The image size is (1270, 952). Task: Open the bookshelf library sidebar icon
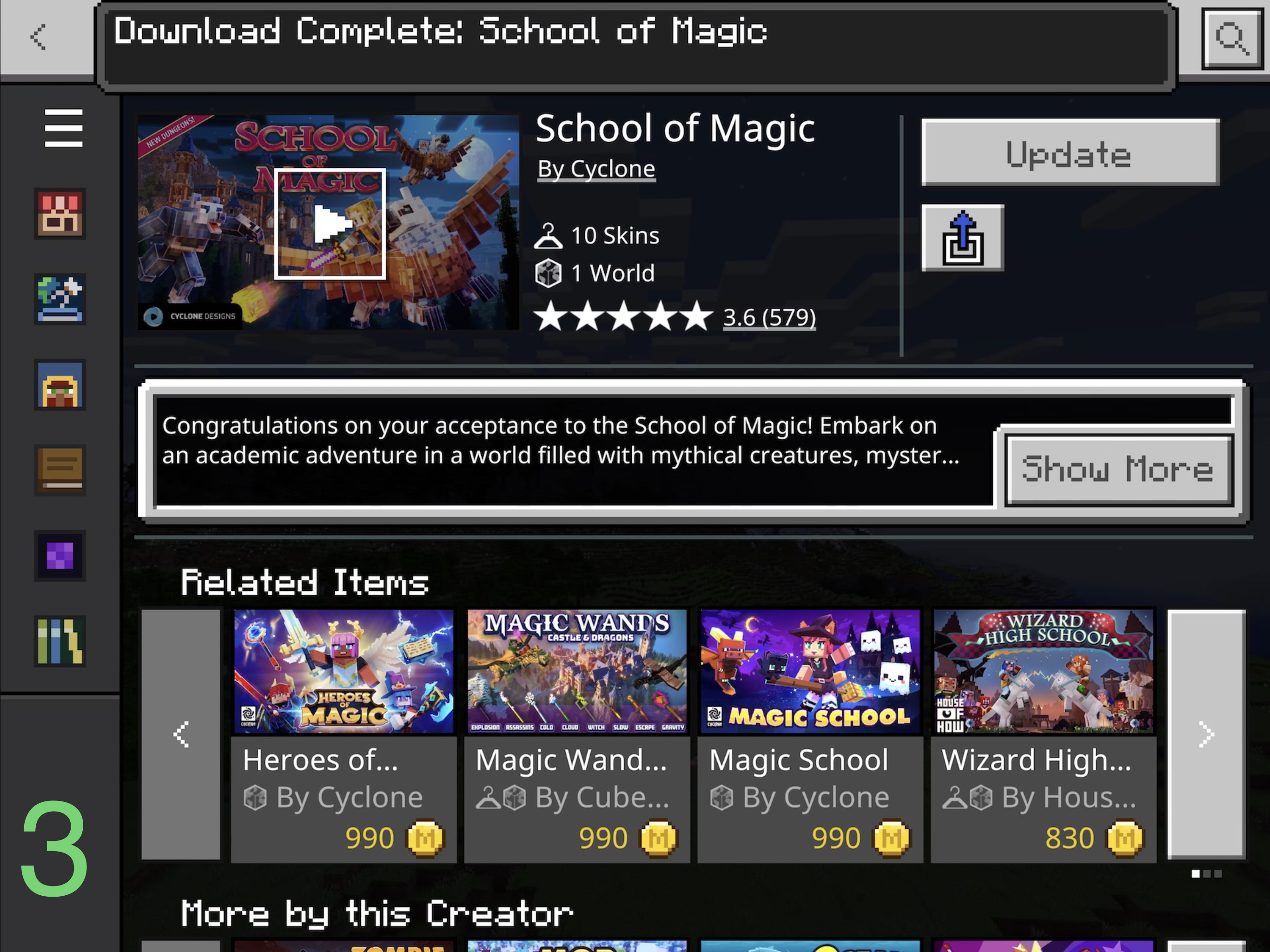click(x=60, y=641)
